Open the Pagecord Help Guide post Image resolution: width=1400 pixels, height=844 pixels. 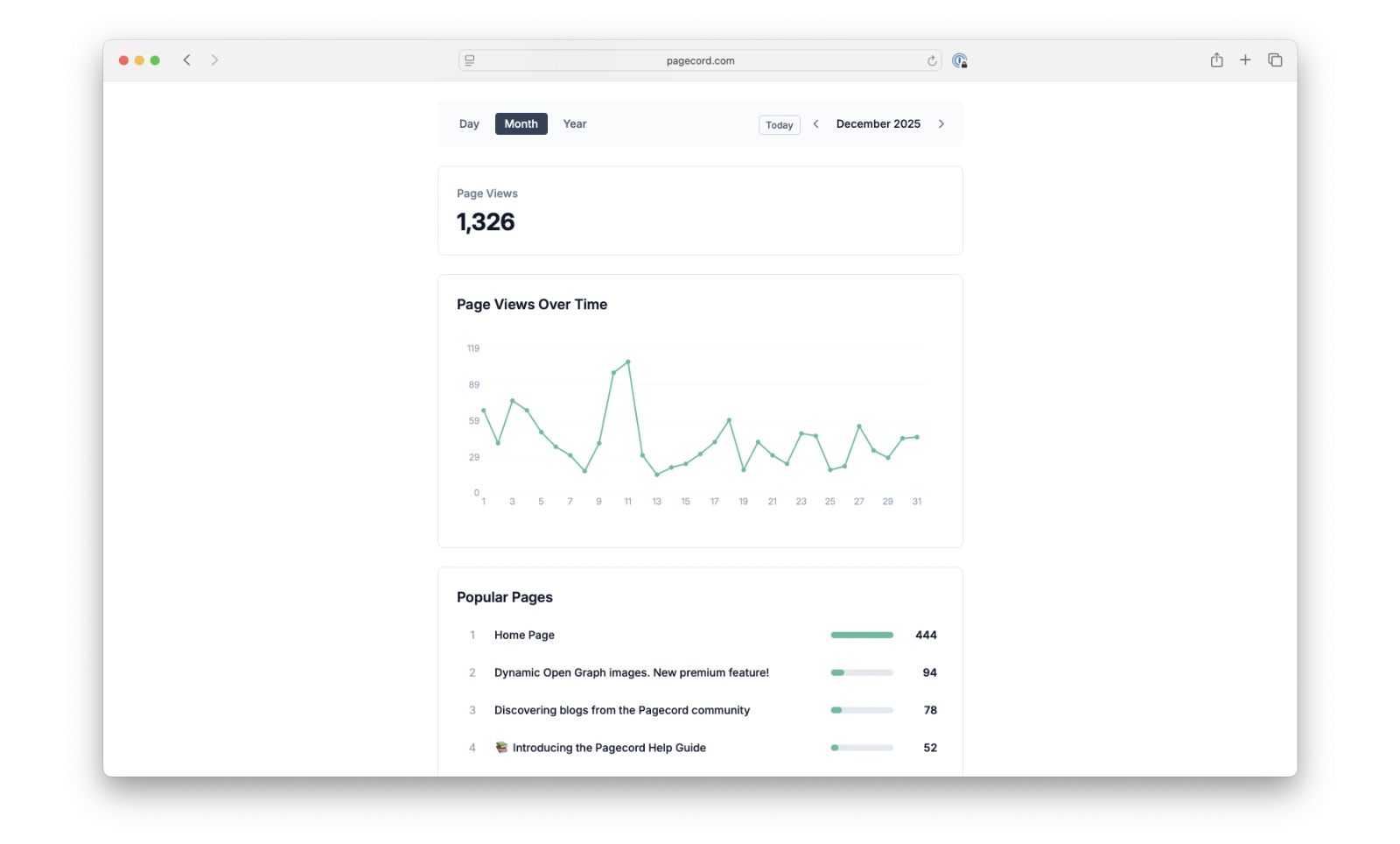click(608, 747)
